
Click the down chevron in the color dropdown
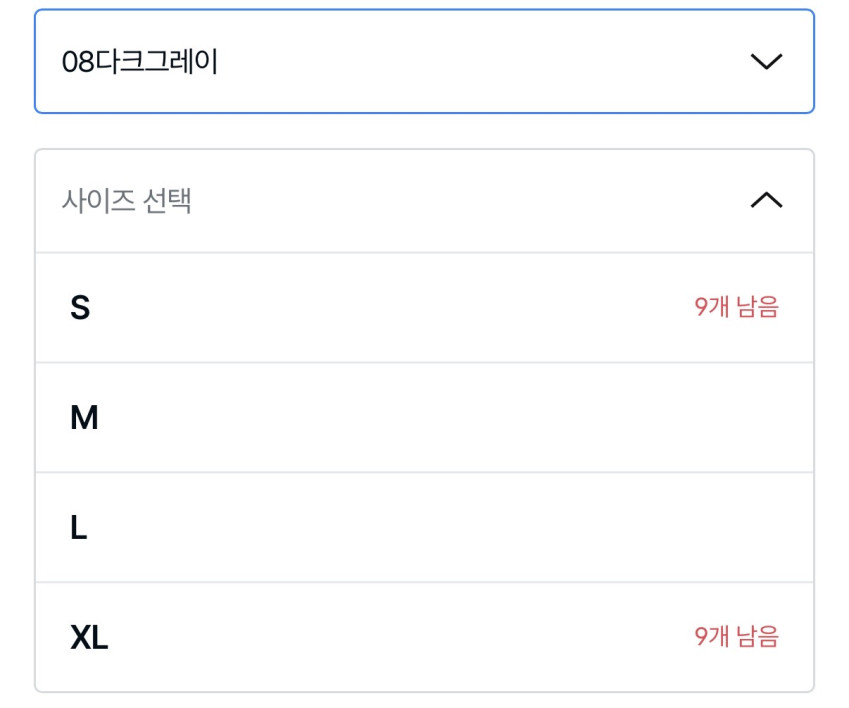(766, 62)
